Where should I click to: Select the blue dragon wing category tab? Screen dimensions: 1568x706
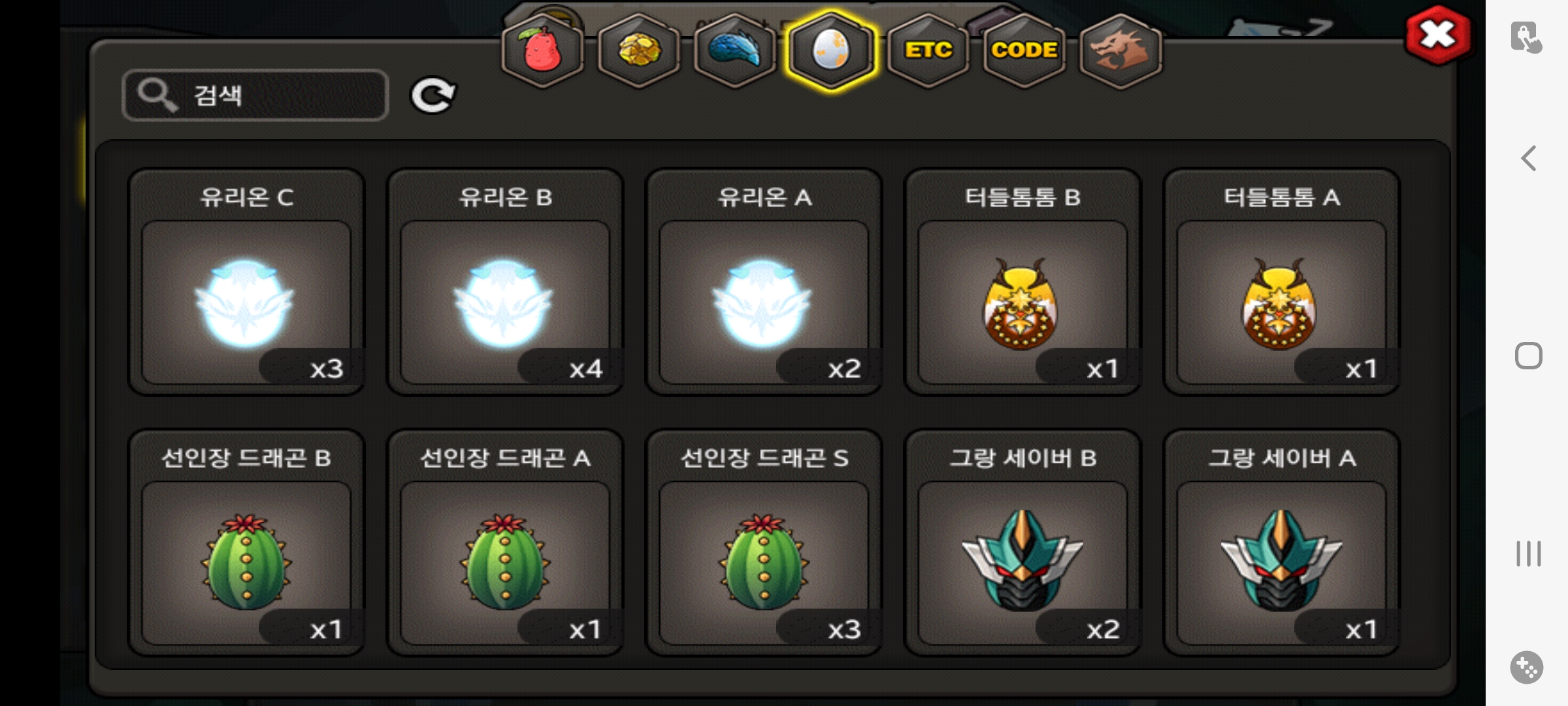(735, 51)
